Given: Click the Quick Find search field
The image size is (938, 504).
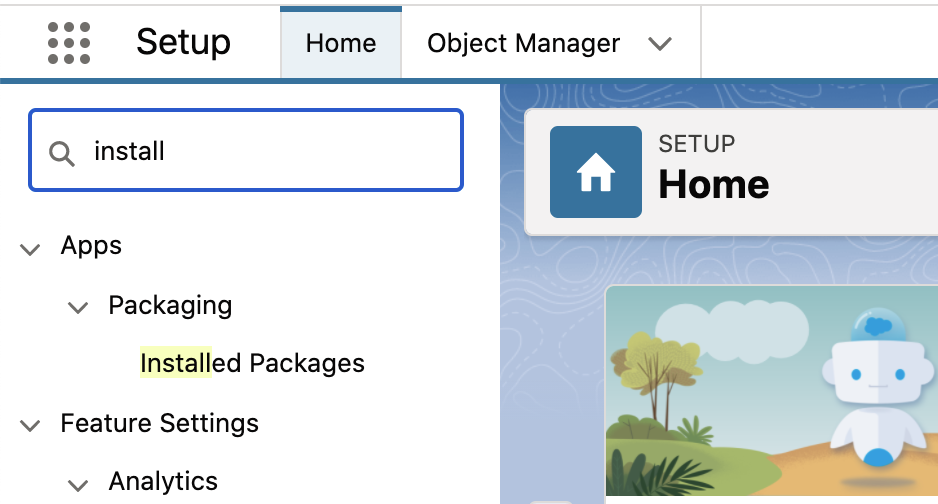Looking at the screenshot, I should pos(246,150).
